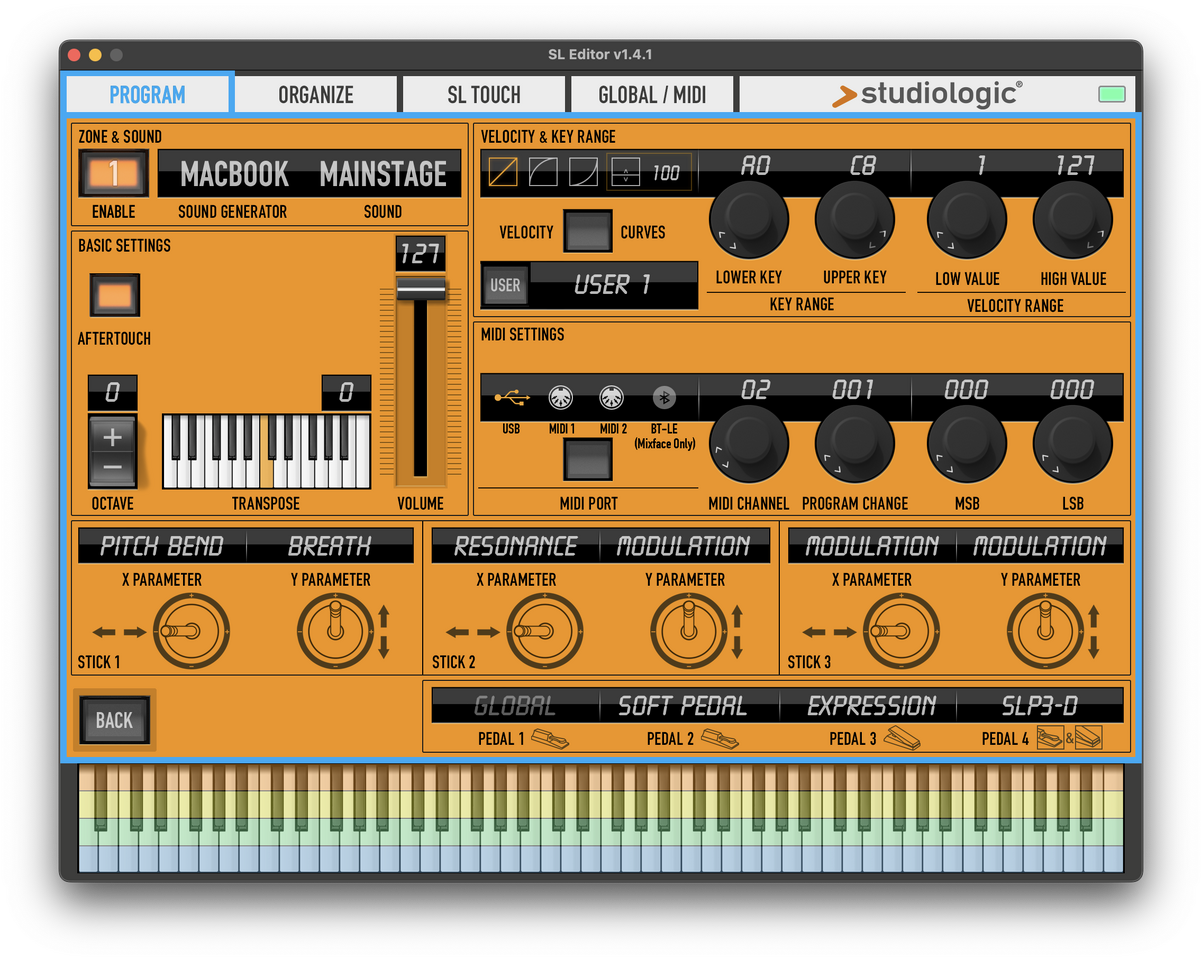Open Stick 2 RESONANCE X parameter selector
The width and height of the screenshot is (1202, 960).
[515, 546]
